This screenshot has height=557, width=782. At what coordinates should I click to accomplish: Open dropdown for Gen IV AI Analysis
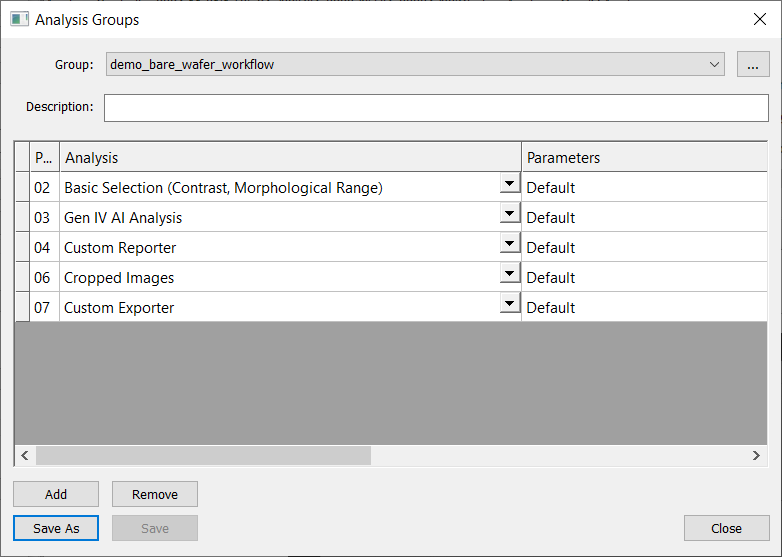click(x=509, y=215)
